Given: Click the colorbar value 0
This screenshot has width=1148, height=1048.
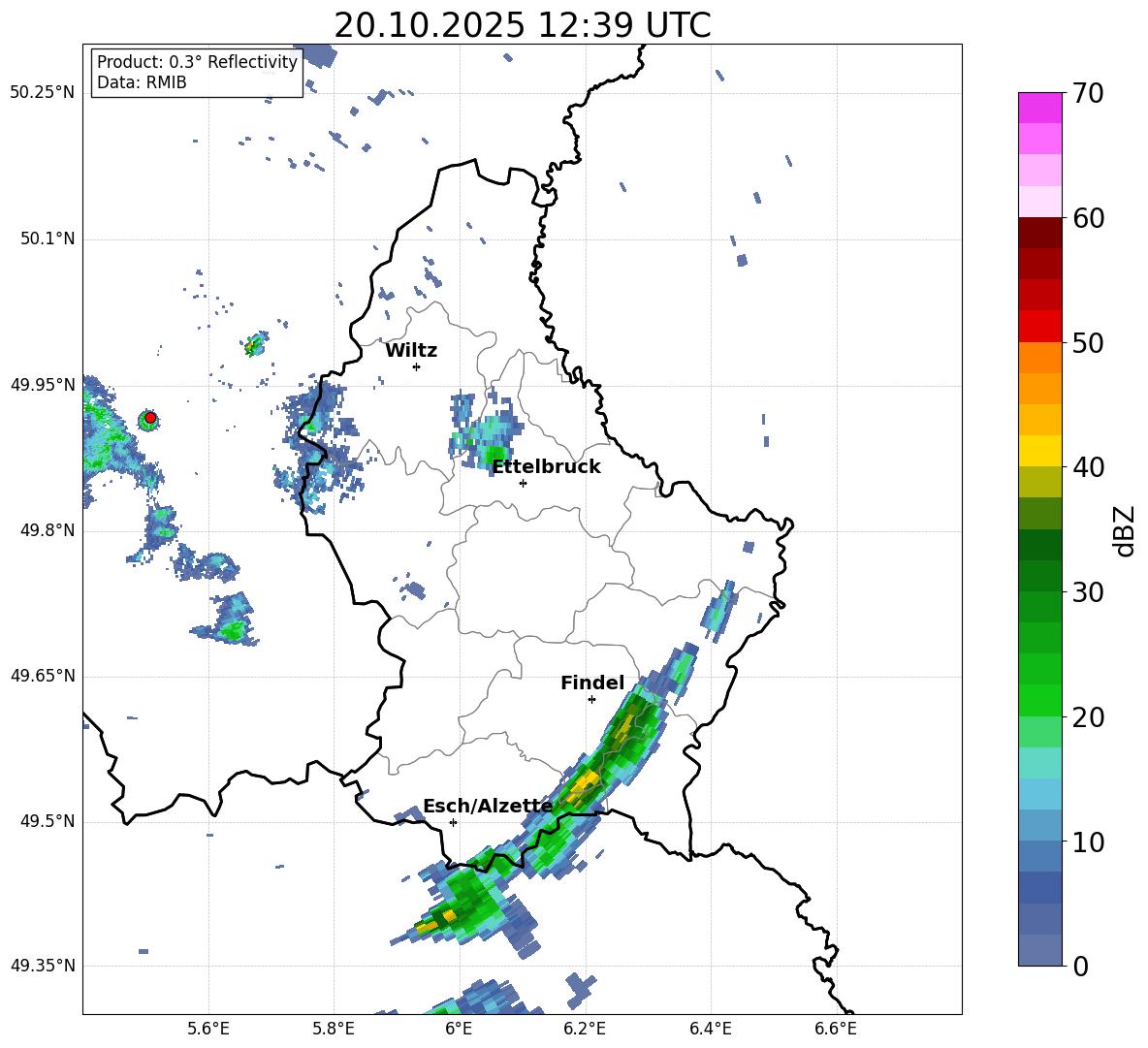Looking at the screenshot, I should point(1080,966).
